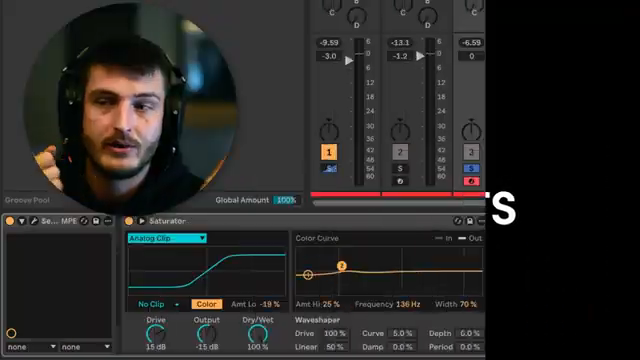Click hot-swap icon on the left device
The height and width of the screenshot is (360, 640).
coord(84,221)
